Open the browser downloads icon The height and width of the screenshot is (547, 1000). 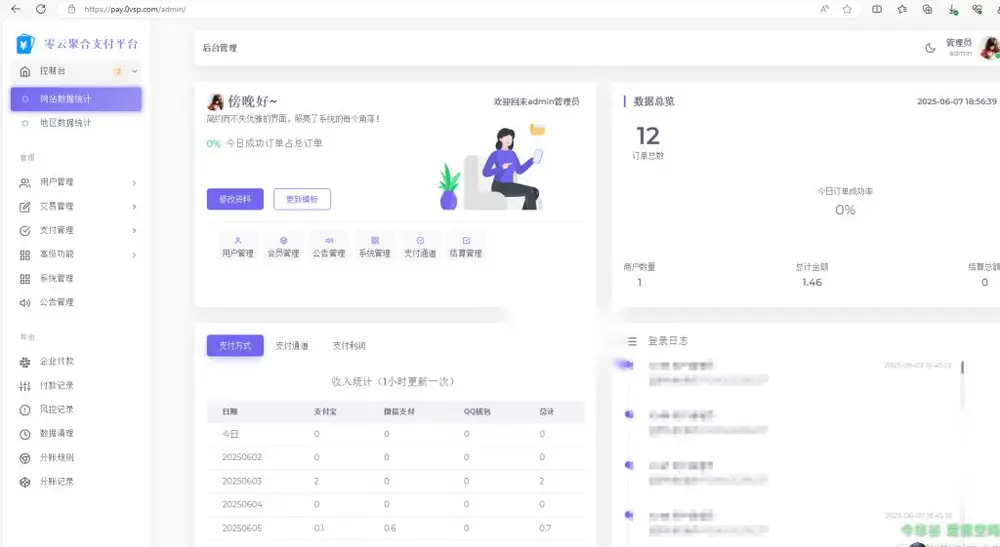point(953,10)
